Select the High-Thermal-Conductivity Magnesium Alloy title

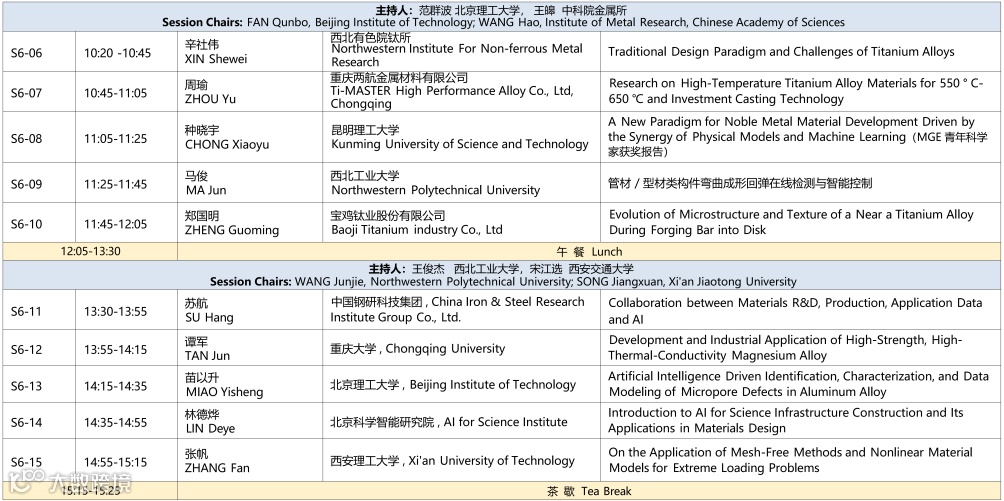(785, 348)
